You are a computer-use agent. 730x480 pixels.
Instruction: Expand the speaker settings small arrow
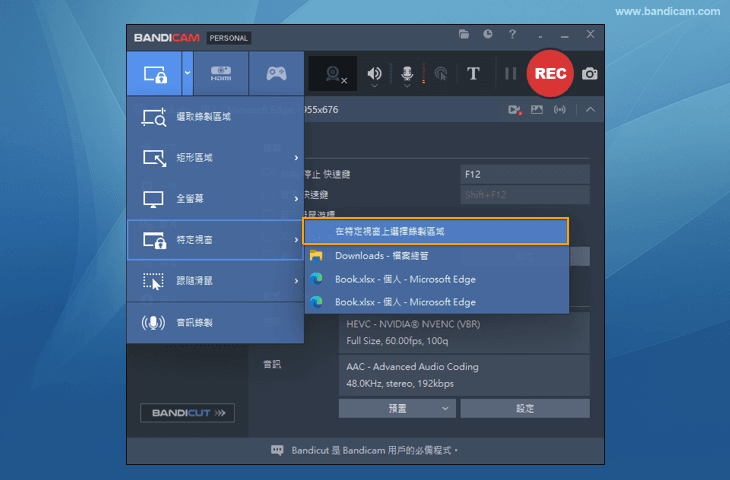(x=374, y=86)
